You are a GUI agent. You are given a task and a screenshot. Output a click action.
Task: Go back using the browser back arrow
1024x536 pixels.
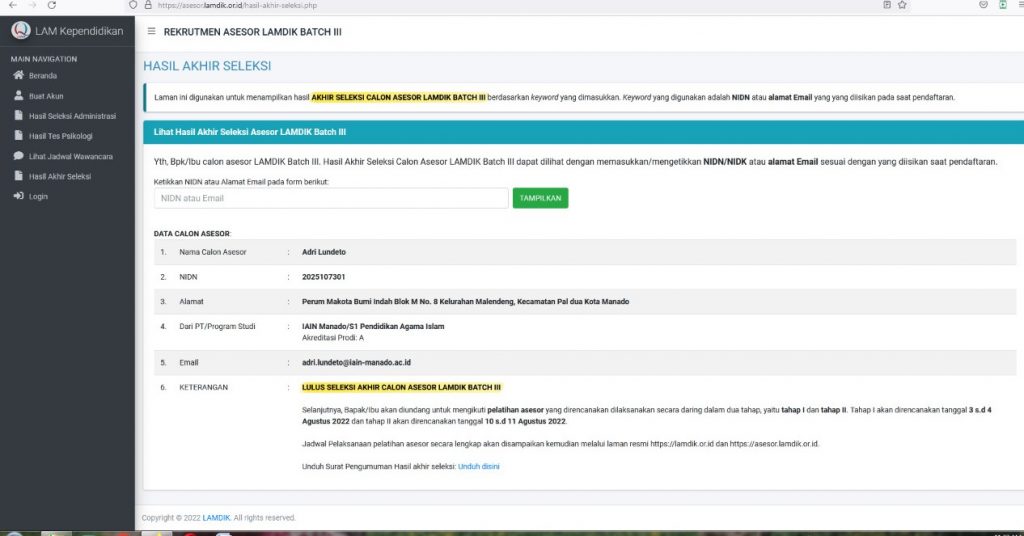tap(10, 5)
